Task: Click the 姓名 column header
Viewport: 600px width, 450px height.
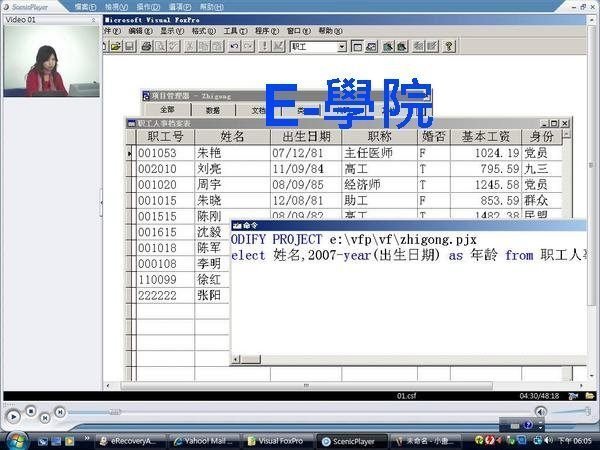Action: pos(232,137)
